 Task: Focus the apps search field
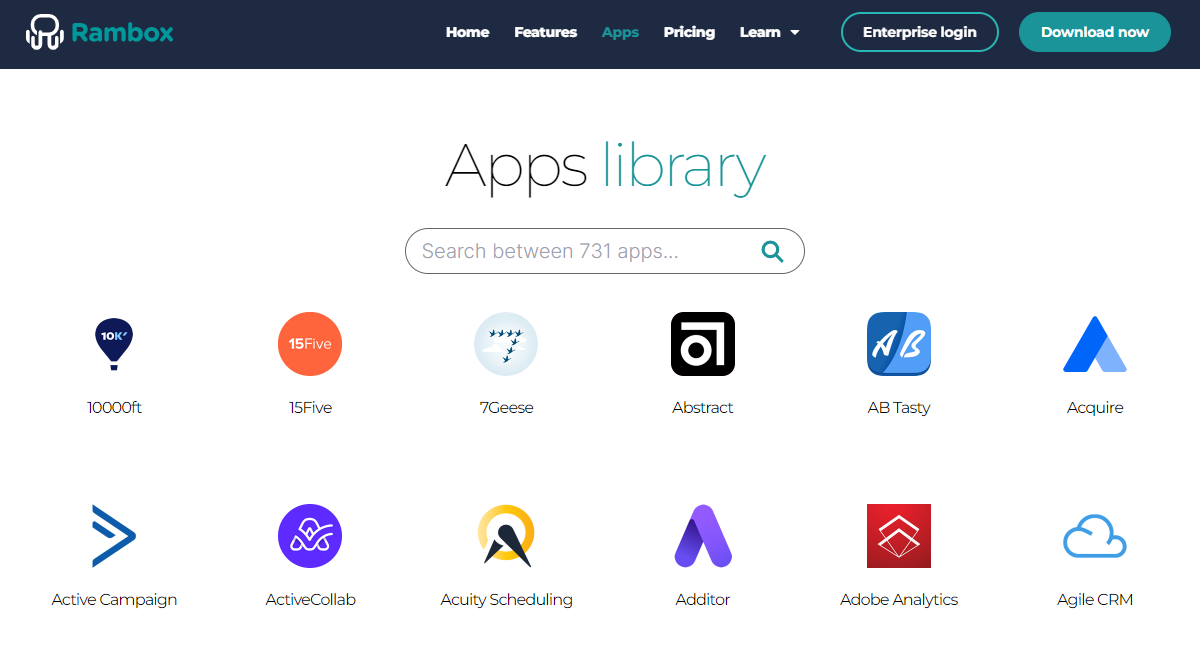tap(604, 251)
